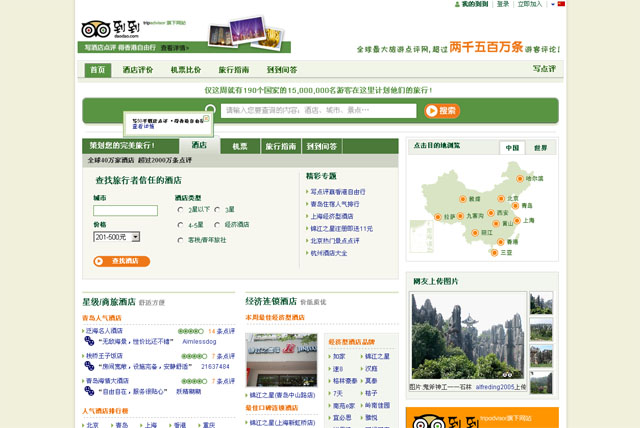Switch the map to the 世界 tab
640x428 pixels.
540,147
